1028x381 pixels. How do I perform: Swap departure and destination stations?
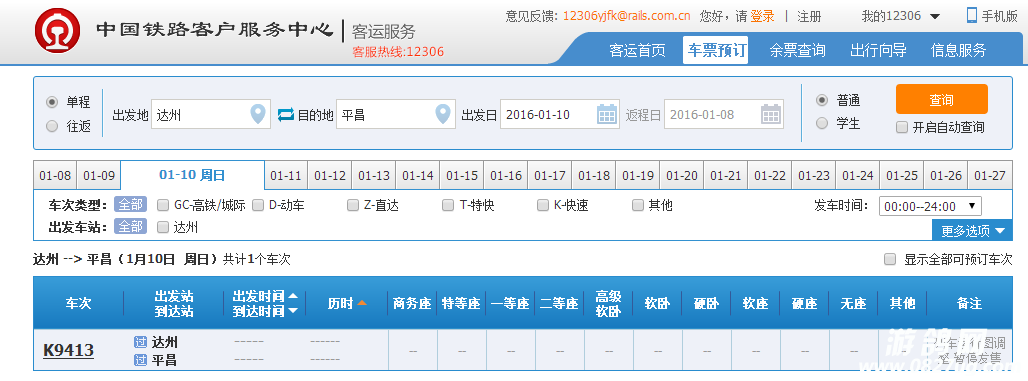point(286,115)
